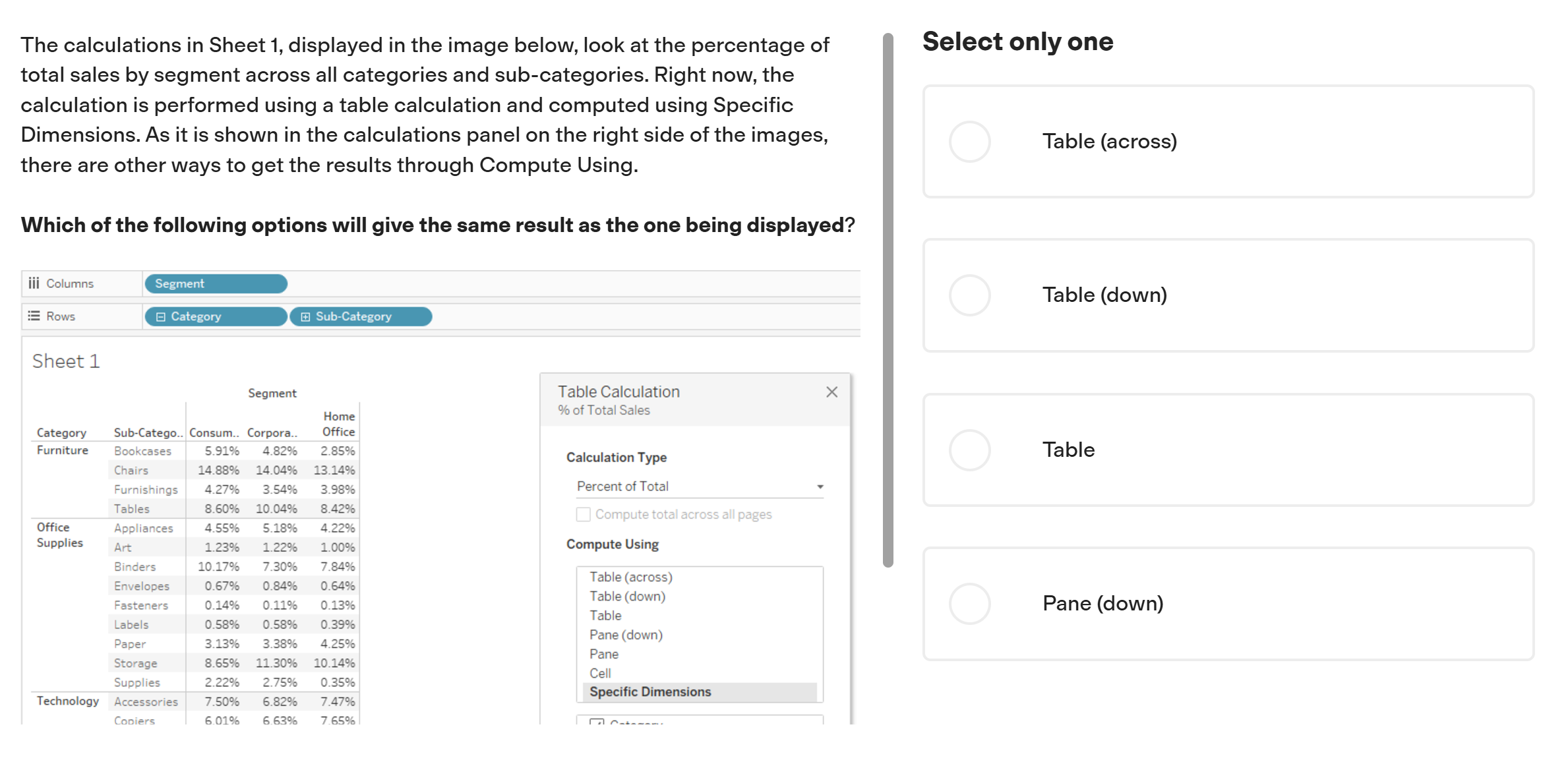
Task: Pick the Pane (down) radio option
Action: (969, 604)
